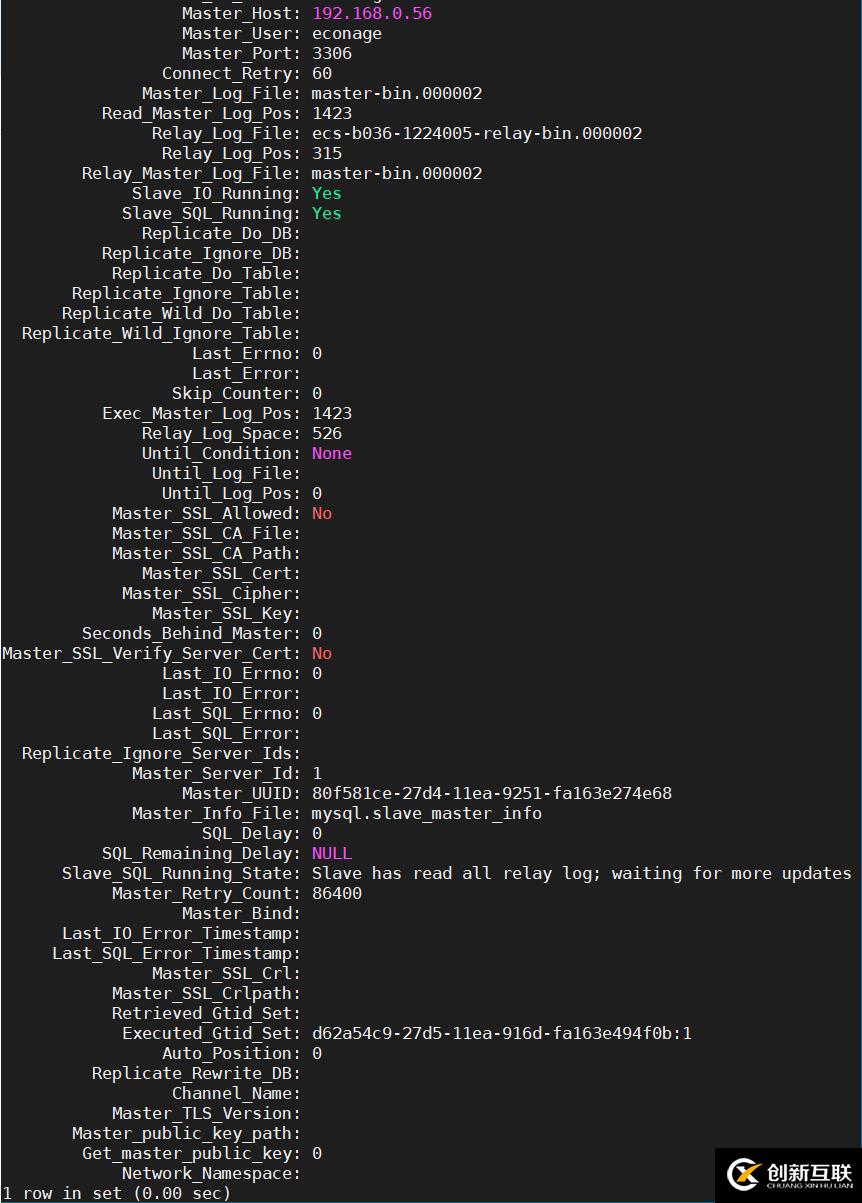Click the Master_Host IP 192.168.0.56
This screenshot has width=862, height=1203.
[372, 13]
